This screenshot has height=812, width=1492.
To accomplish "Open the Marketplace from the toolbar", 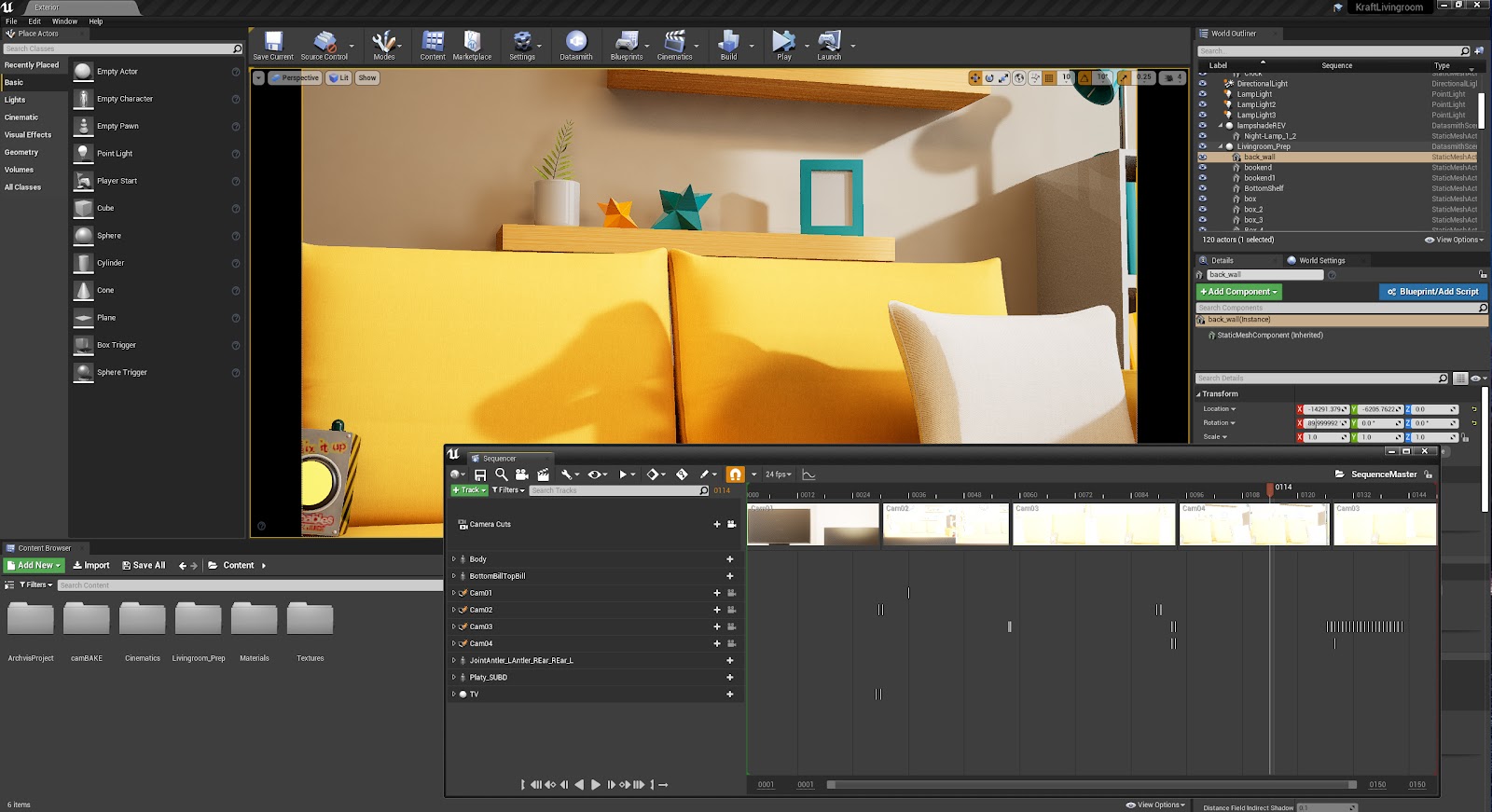I will coord(472,44).
